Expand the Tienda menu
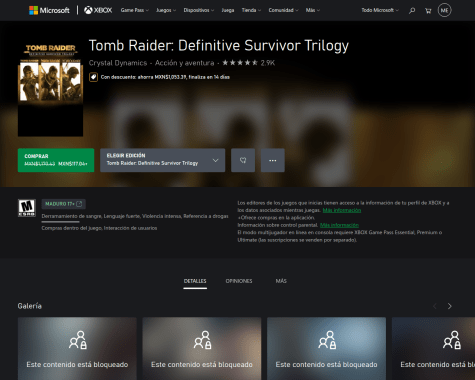 [251, 10]
